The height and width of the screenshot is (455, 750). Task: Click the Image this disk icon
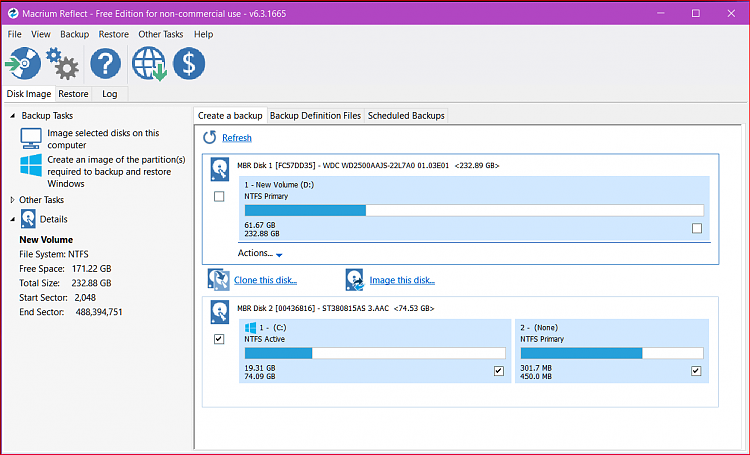(355, 280)
